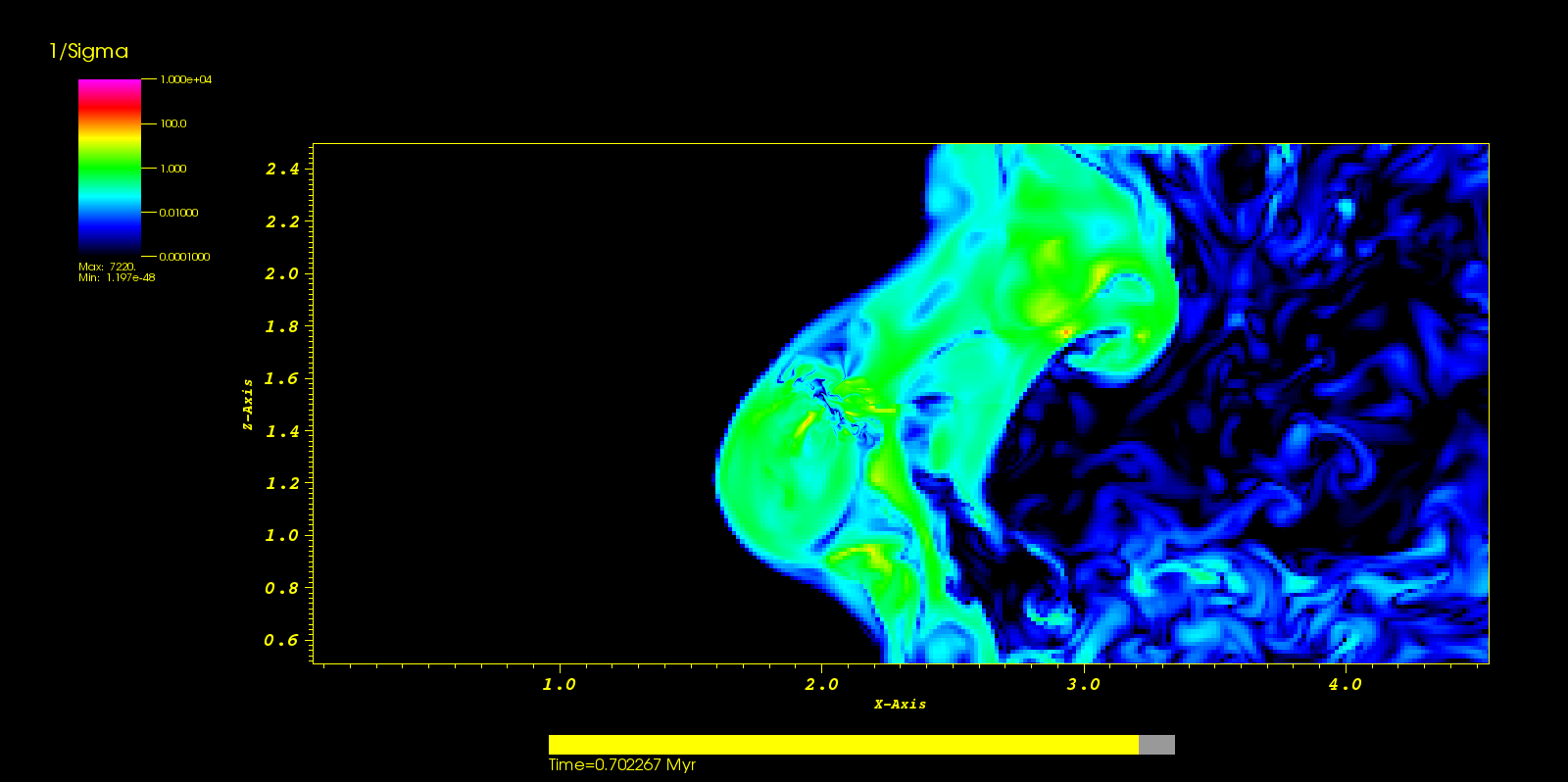Screen dimensions: 1568x782
Task: Click the 0.8 tick label on Z-Axis
Action: click(x=282, y=589)
